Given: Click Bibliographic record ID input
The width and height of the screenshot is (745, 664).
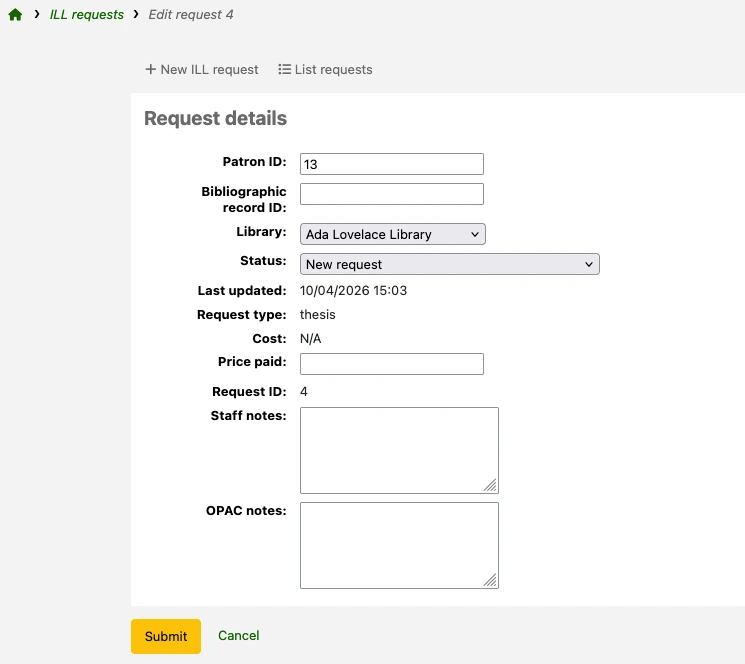Looking at the screenshot, I should pos(392,194).
